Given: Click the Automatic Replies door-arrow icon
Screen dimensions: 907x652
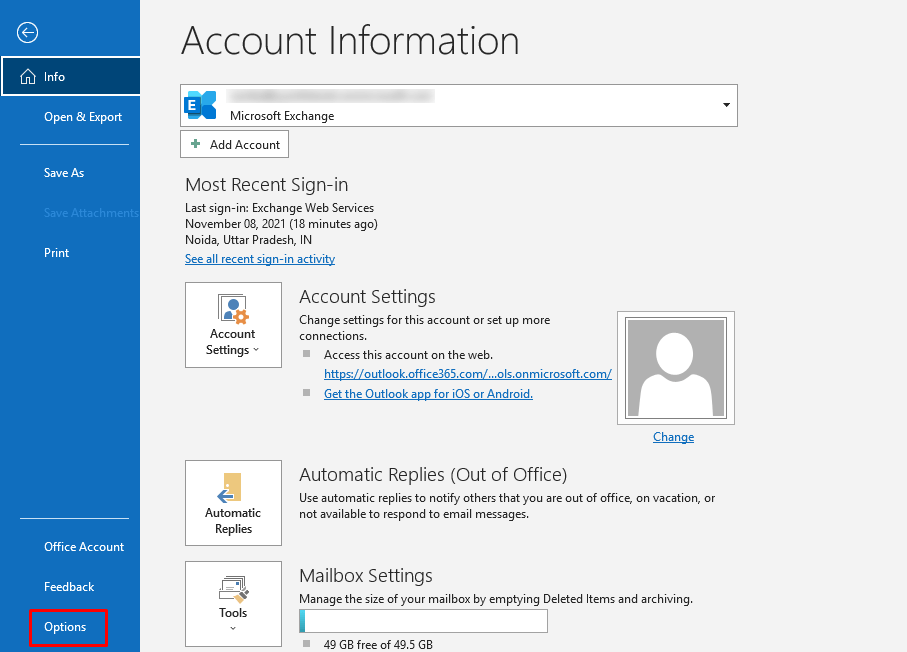Looking at the screenshot, I should [x=229, y=488].
